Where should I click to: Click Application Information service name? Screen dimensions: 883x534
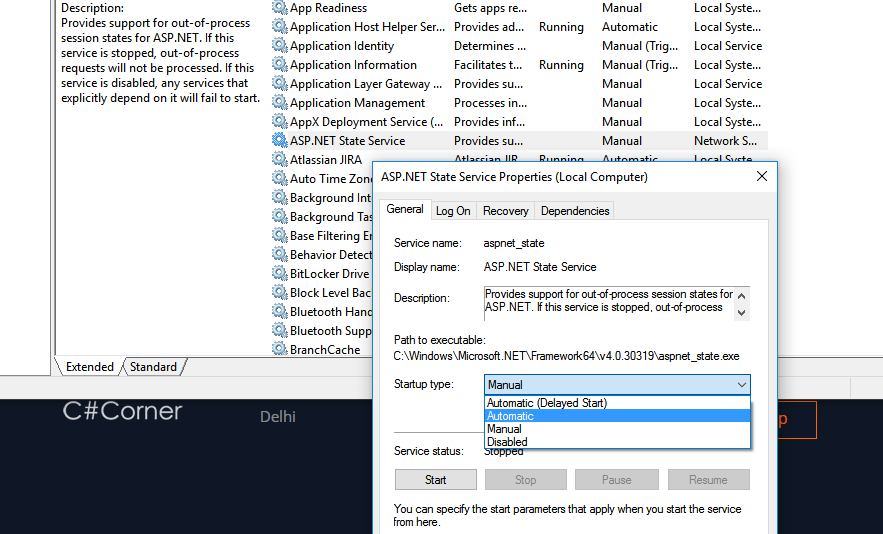coord(353,65)
